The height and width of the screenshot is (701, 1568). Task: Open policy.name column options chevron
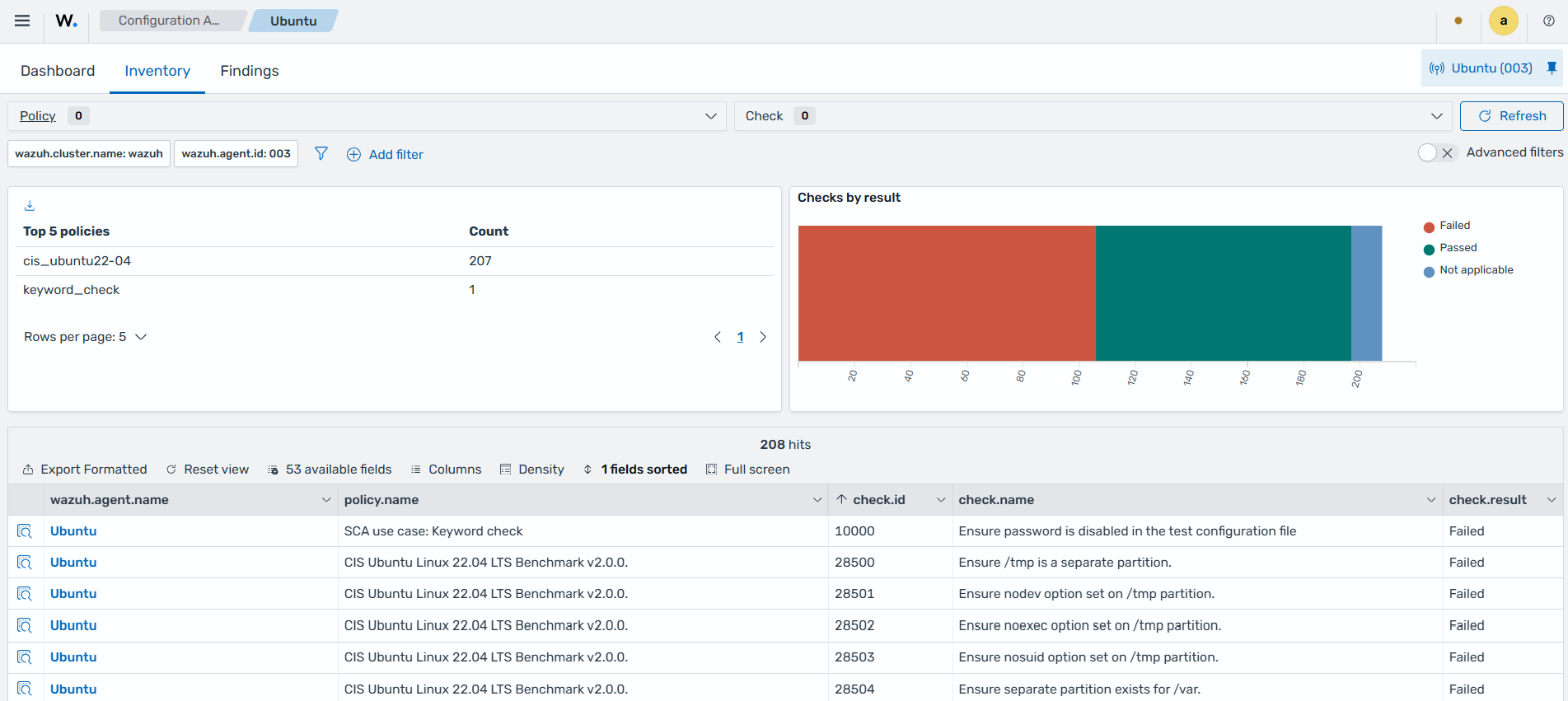pyautogui.click(x=817, y=500)
